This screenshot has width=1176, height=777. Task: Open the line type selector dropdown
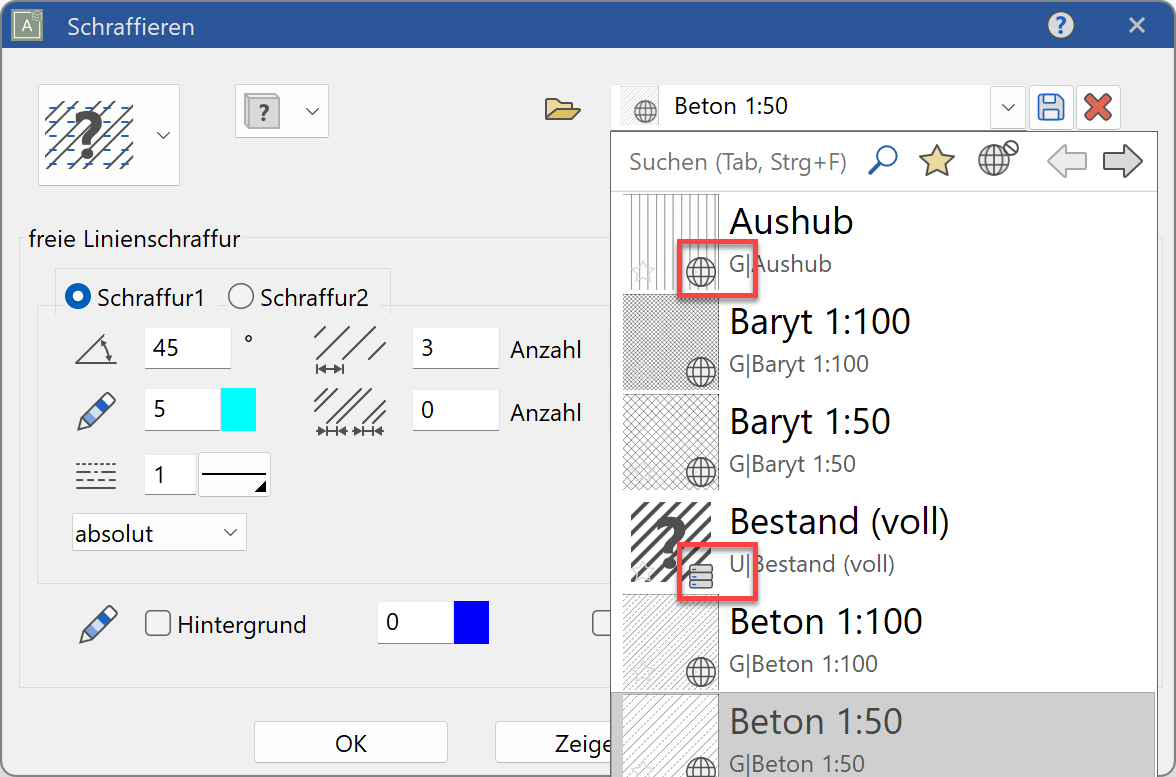(x=234, y=474)
